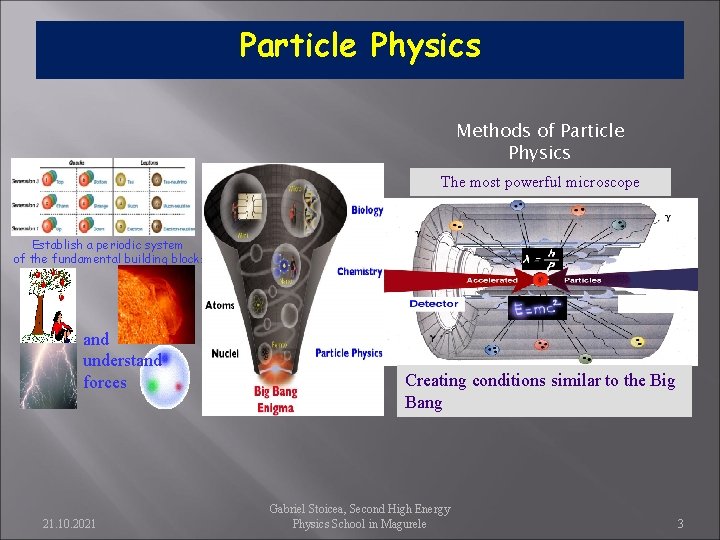Click the 'Particle Physics' slide title
The image size is (720, 540).
(360, 46)
